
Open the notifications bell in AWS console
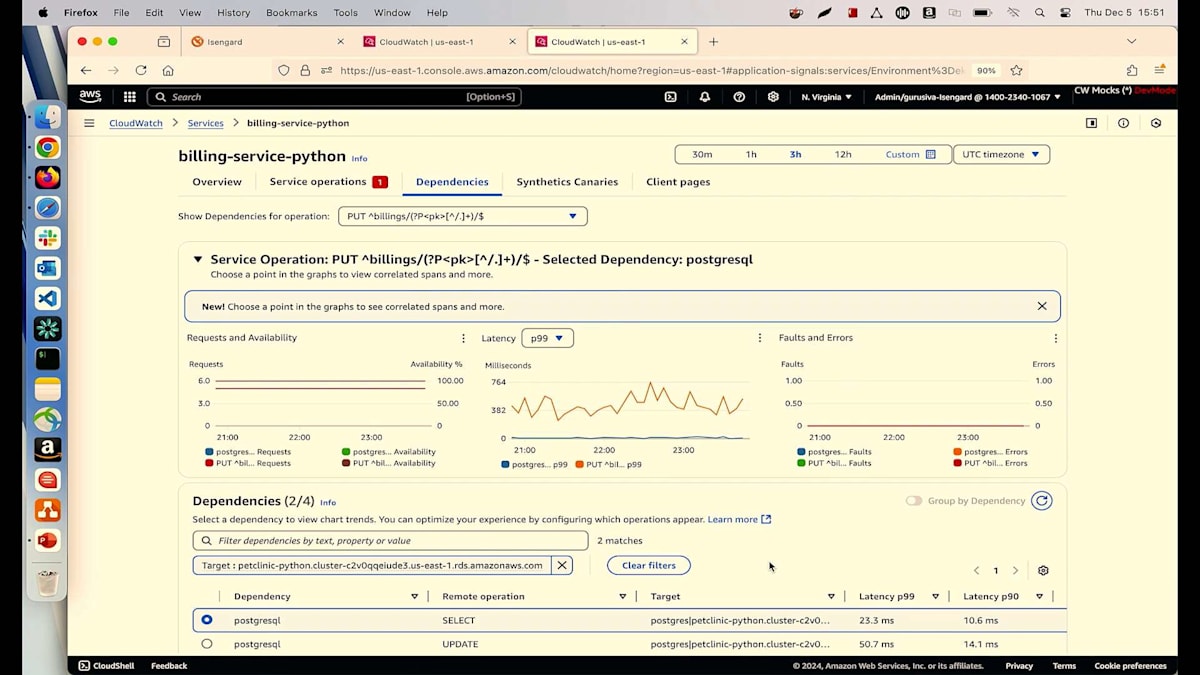(x=705, y=97)
